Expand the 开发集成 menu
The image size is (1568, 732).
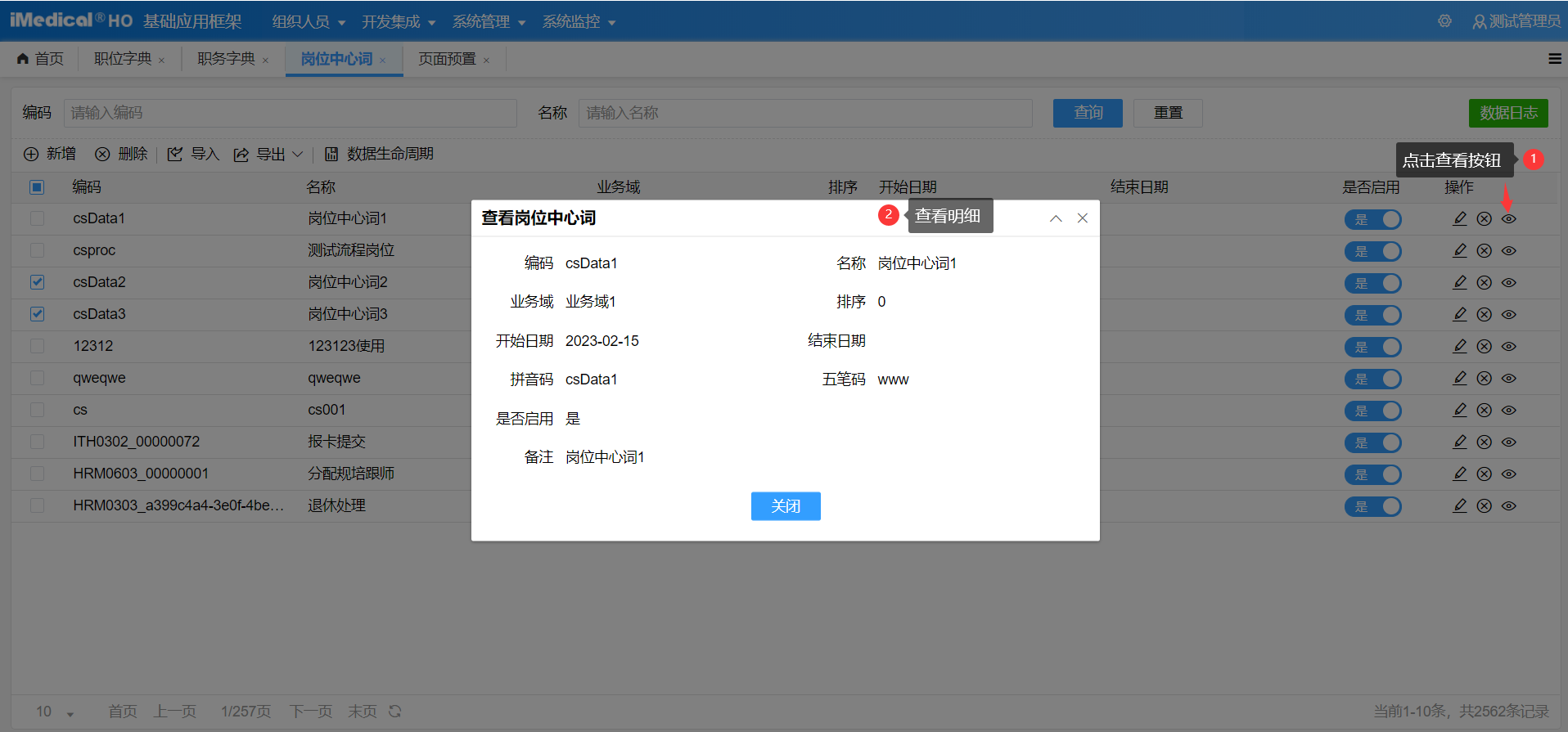click(399, 21)
